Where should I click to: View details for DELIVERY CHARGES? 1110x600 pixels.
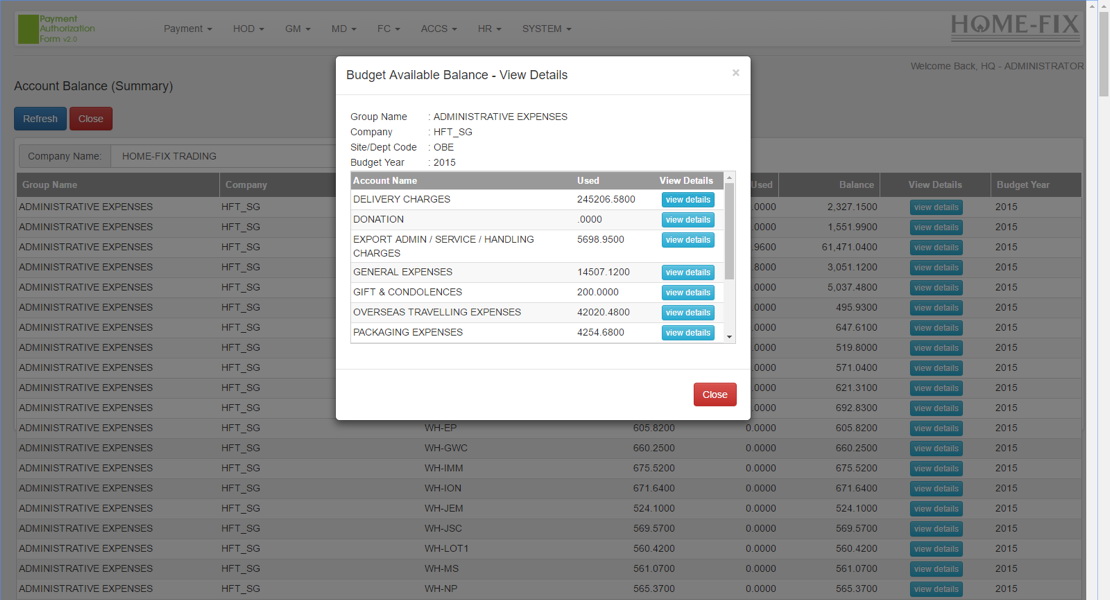(x=687, y=199)
